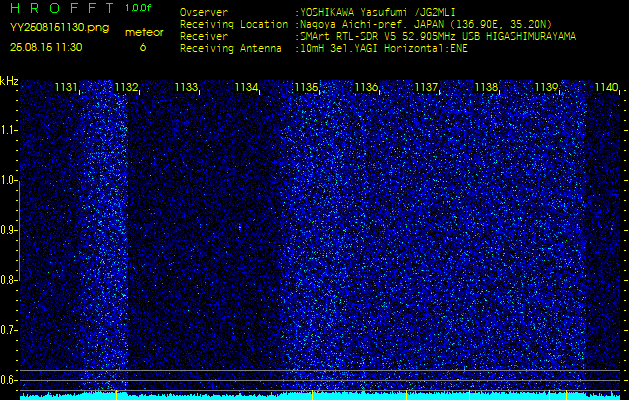Click the 1135 time axis label

tap(306, 87)
